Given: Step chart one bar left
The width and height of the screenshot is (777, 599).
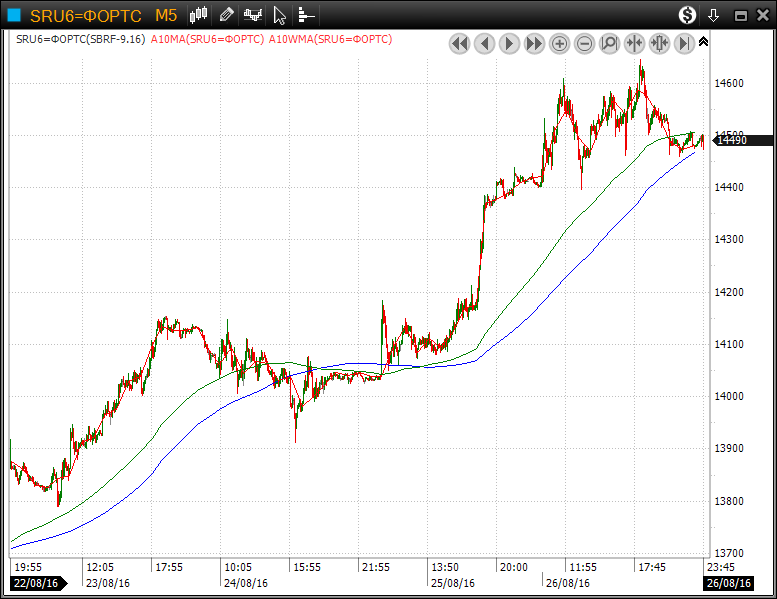Looking at the screenshot, I should tap(484, 43).
